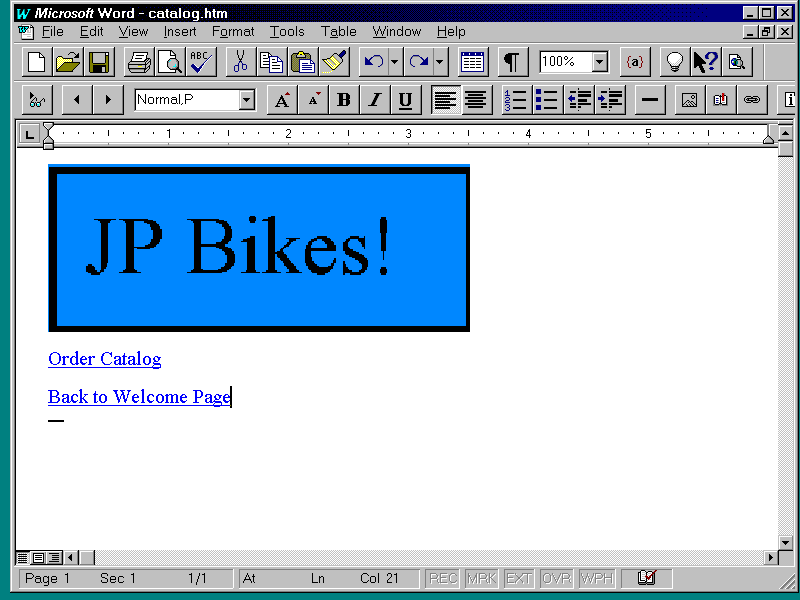
Task: Click the Format Painter brush icon
Action: tap(334, 62)
